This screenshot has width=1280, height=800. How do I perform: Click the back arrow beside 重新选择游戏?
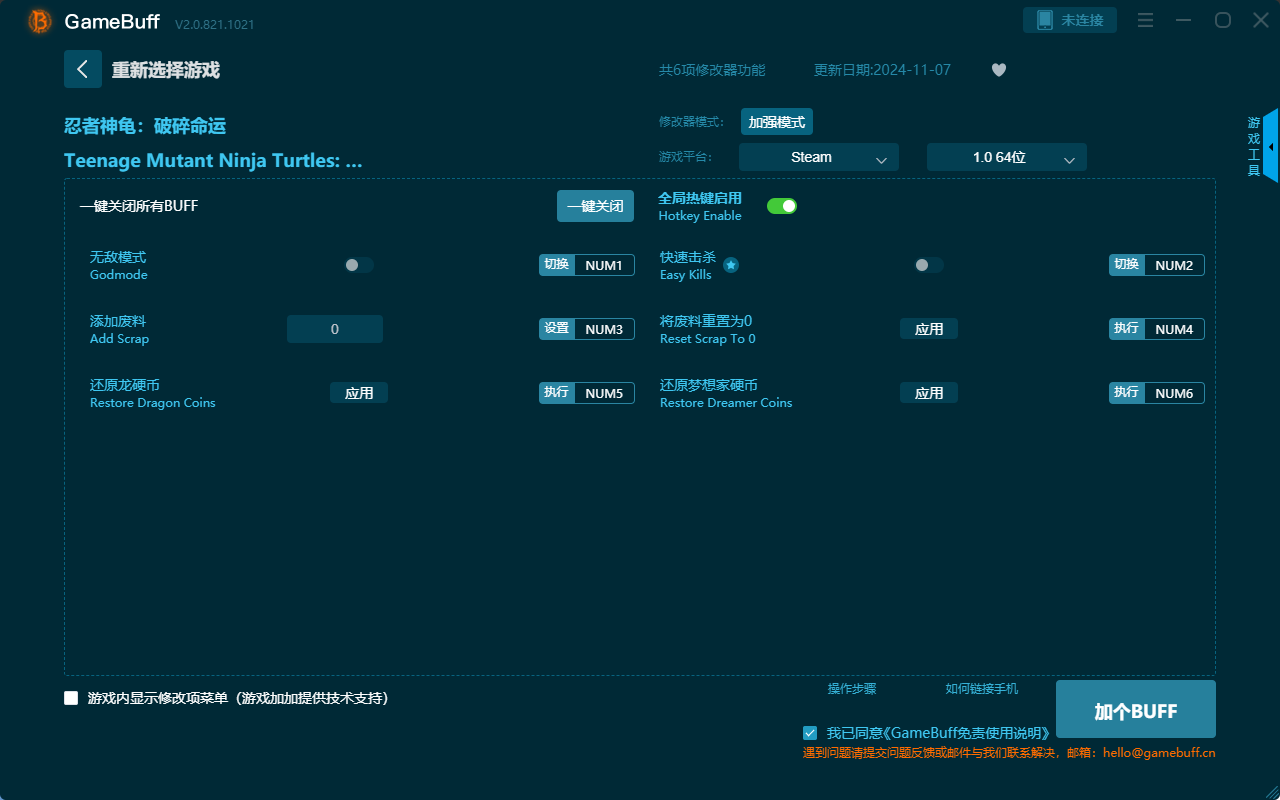(83, 68)
